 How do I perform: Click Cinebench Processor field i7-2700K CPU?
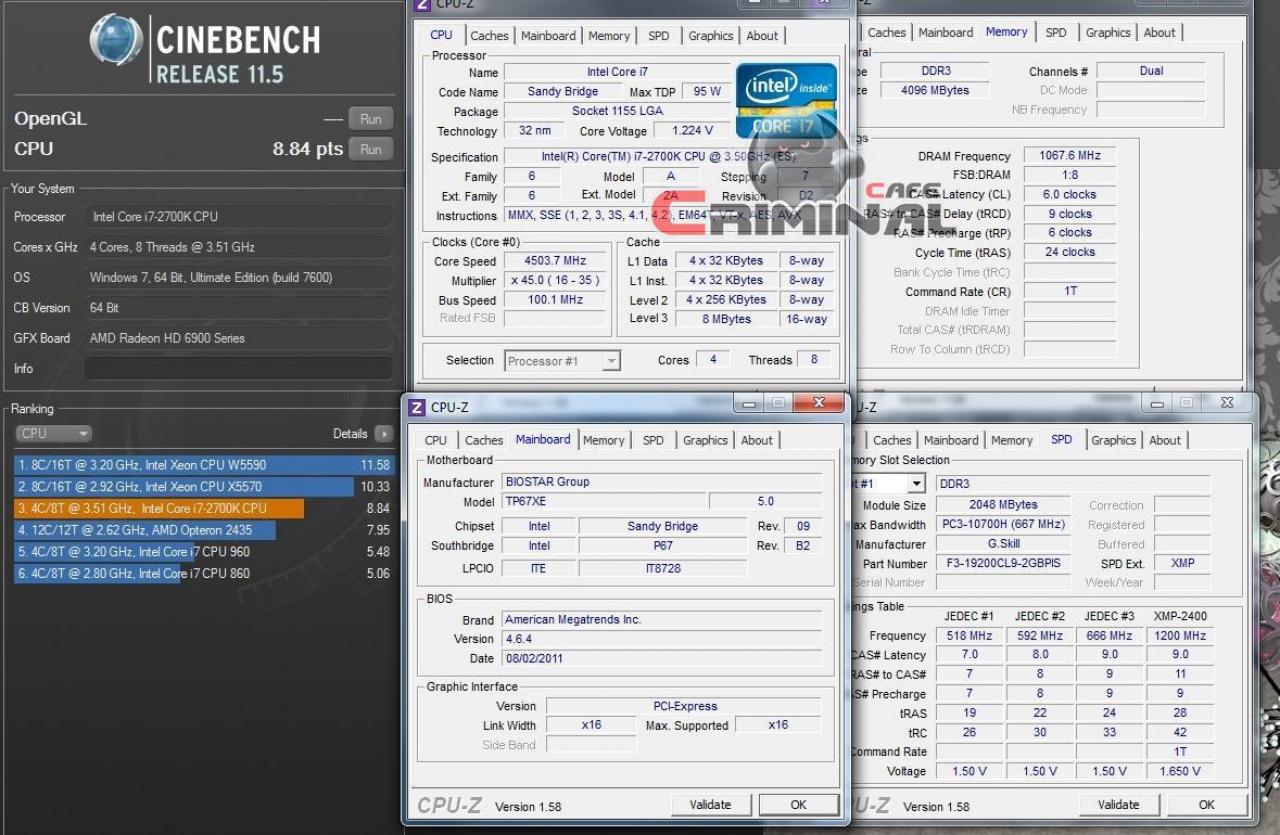(x=238, y=217)
